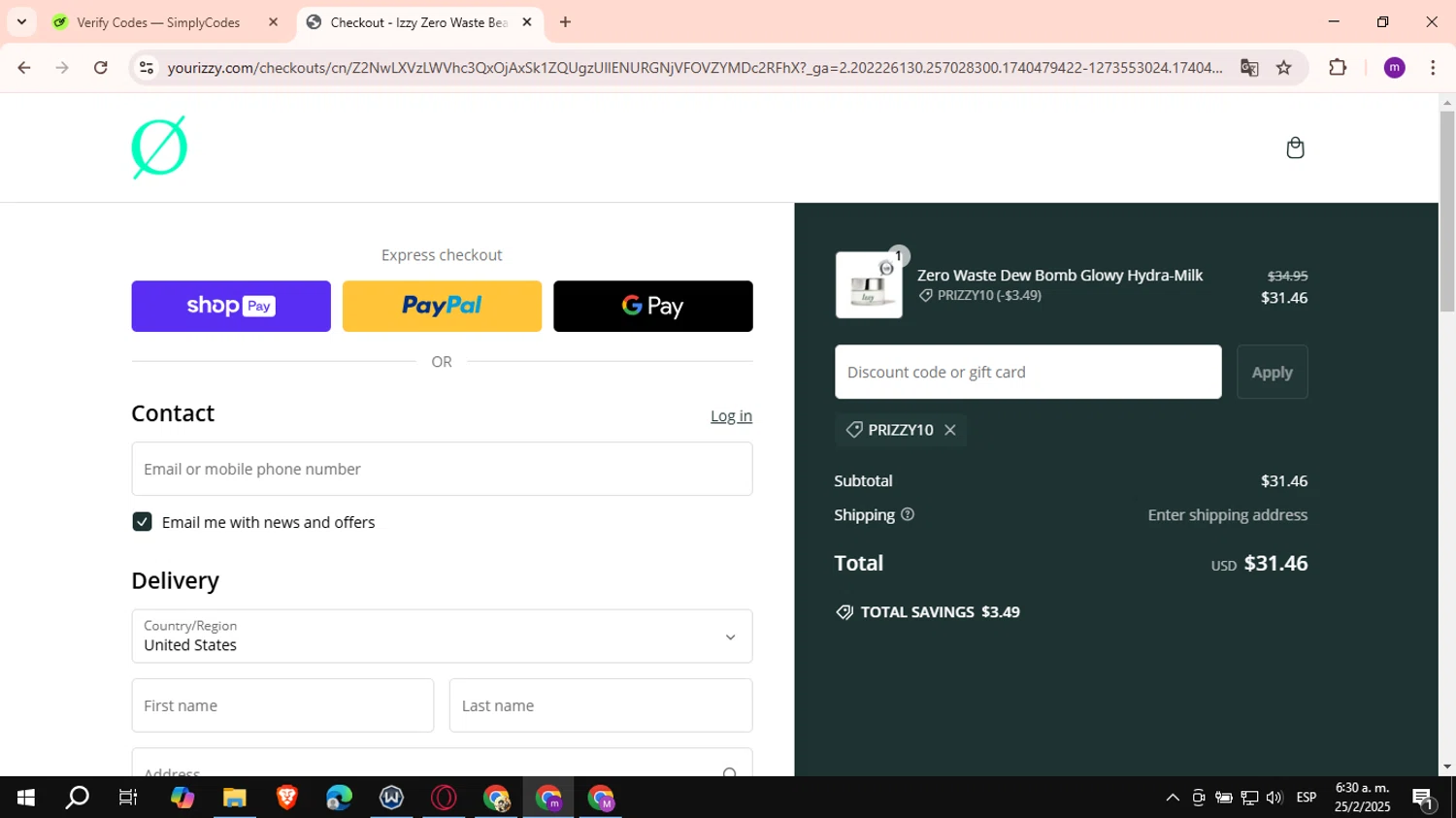Click the Izzy zero logo
The width and height of the screenshot is (1456, 818).
click(159, 147)
